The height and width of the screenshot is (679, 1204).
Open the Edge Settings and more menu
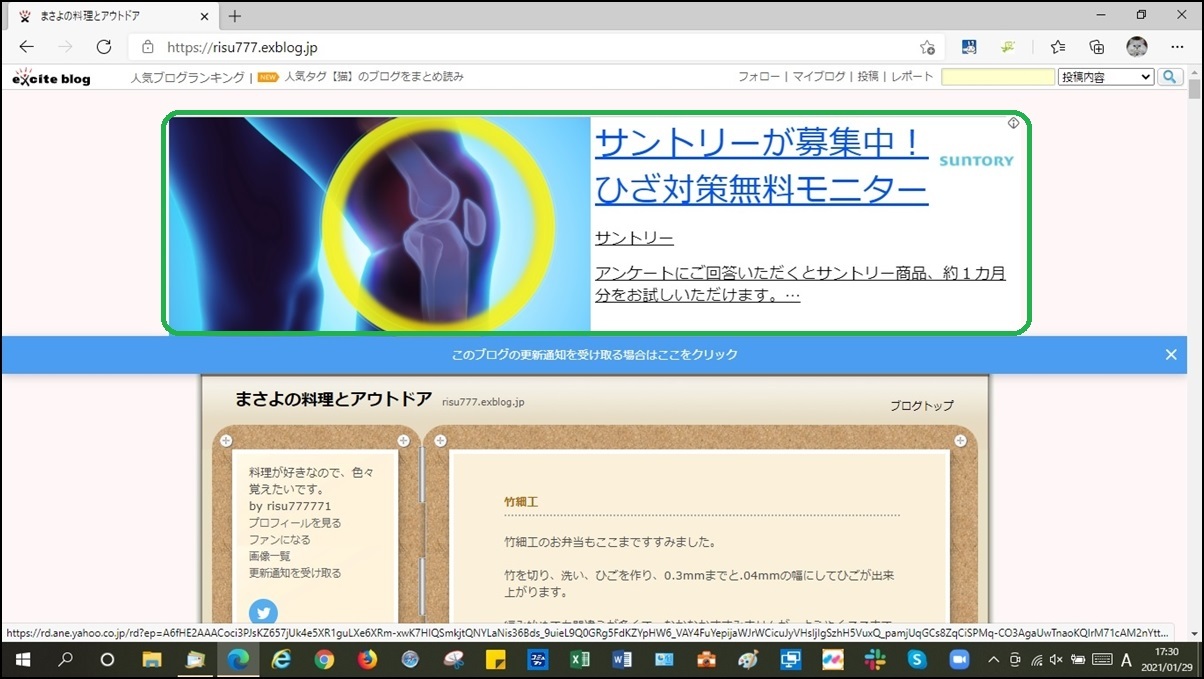[1177, 47]
